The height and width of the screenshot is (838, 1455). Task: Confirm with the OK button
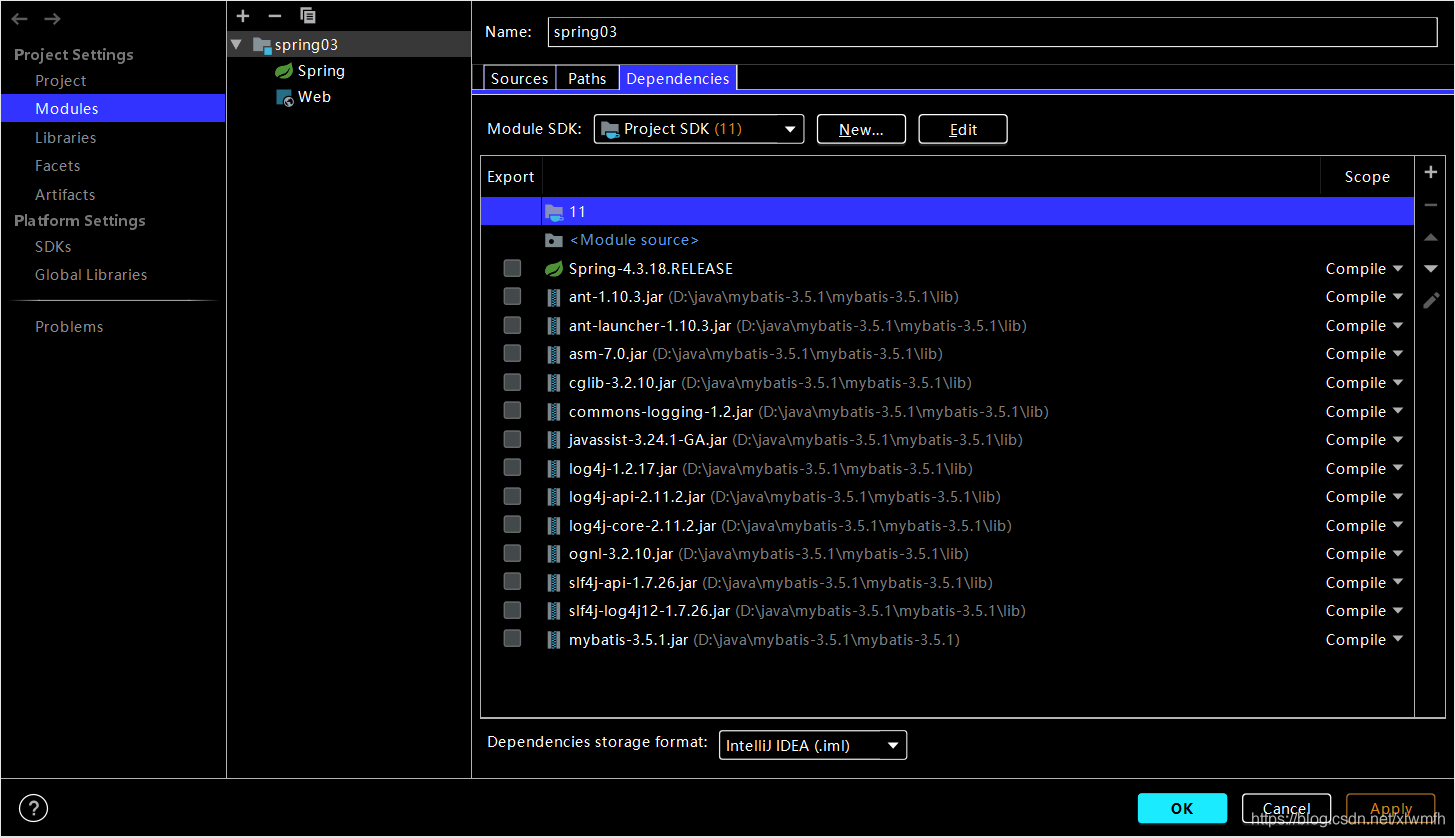tap(1182, 808)
